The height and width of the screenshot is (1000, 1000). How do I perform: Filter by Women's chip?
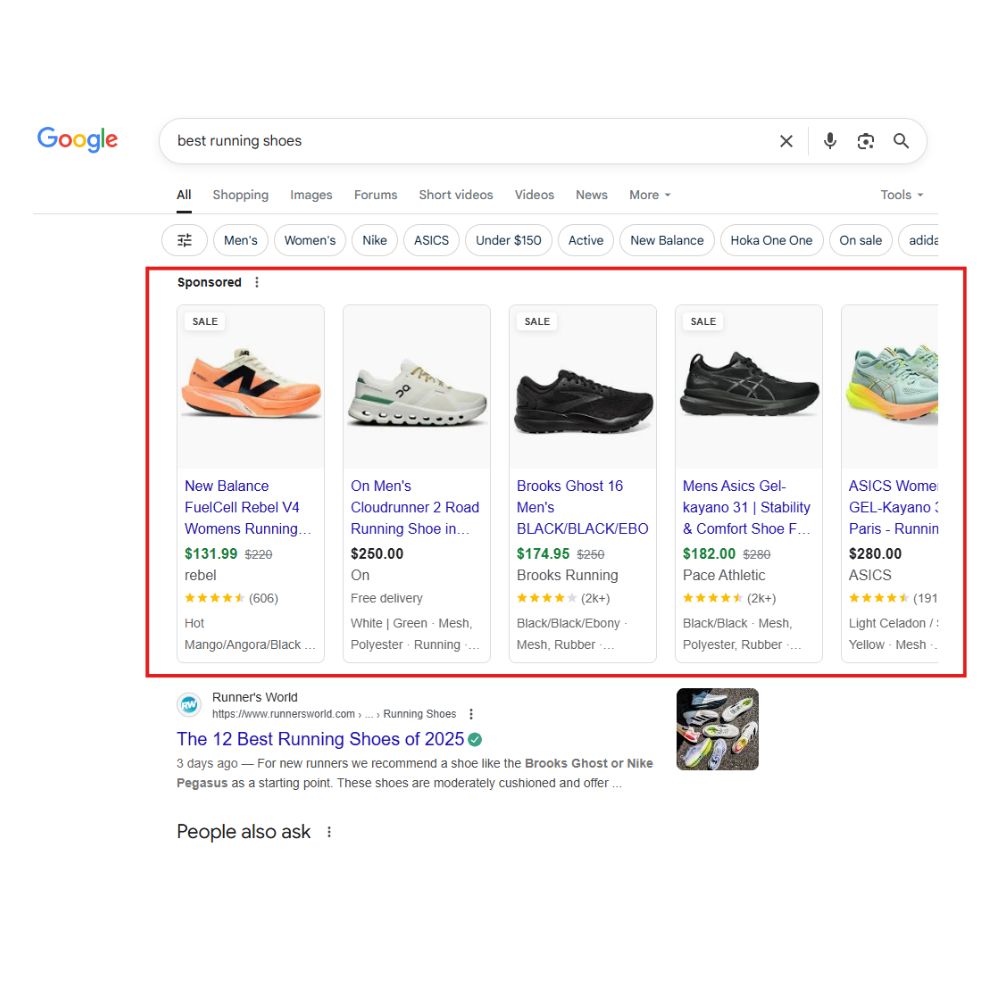310,240
